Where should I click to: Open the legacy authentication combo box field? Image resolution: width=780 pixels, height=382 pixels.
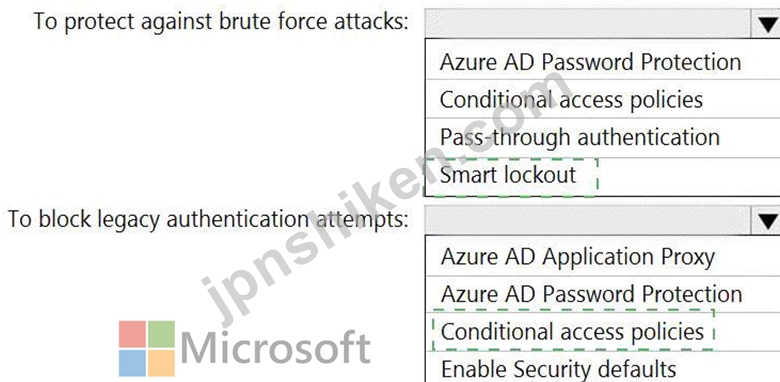point(602,220)
